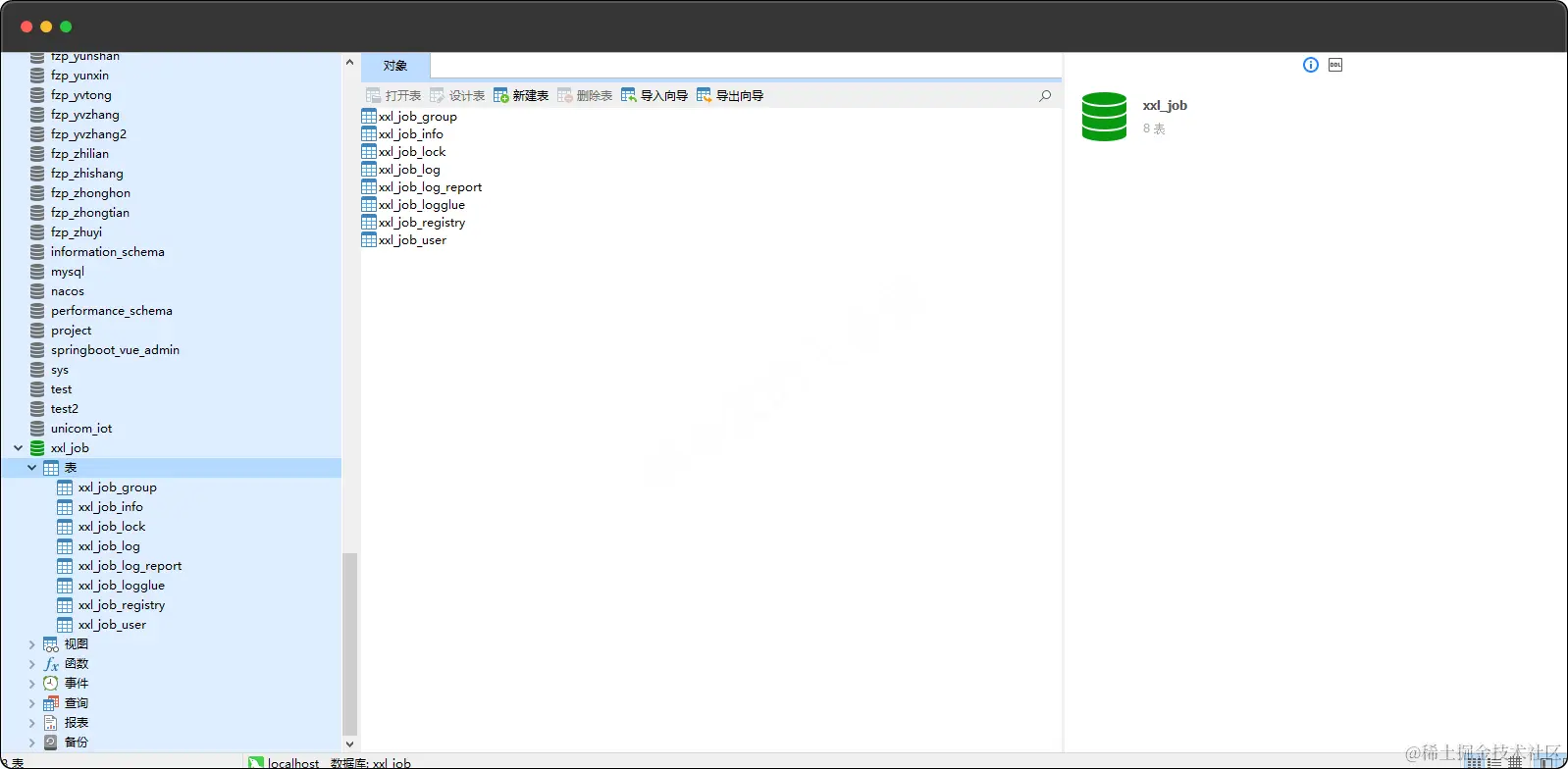Select the 备份 backup icon

51,743
